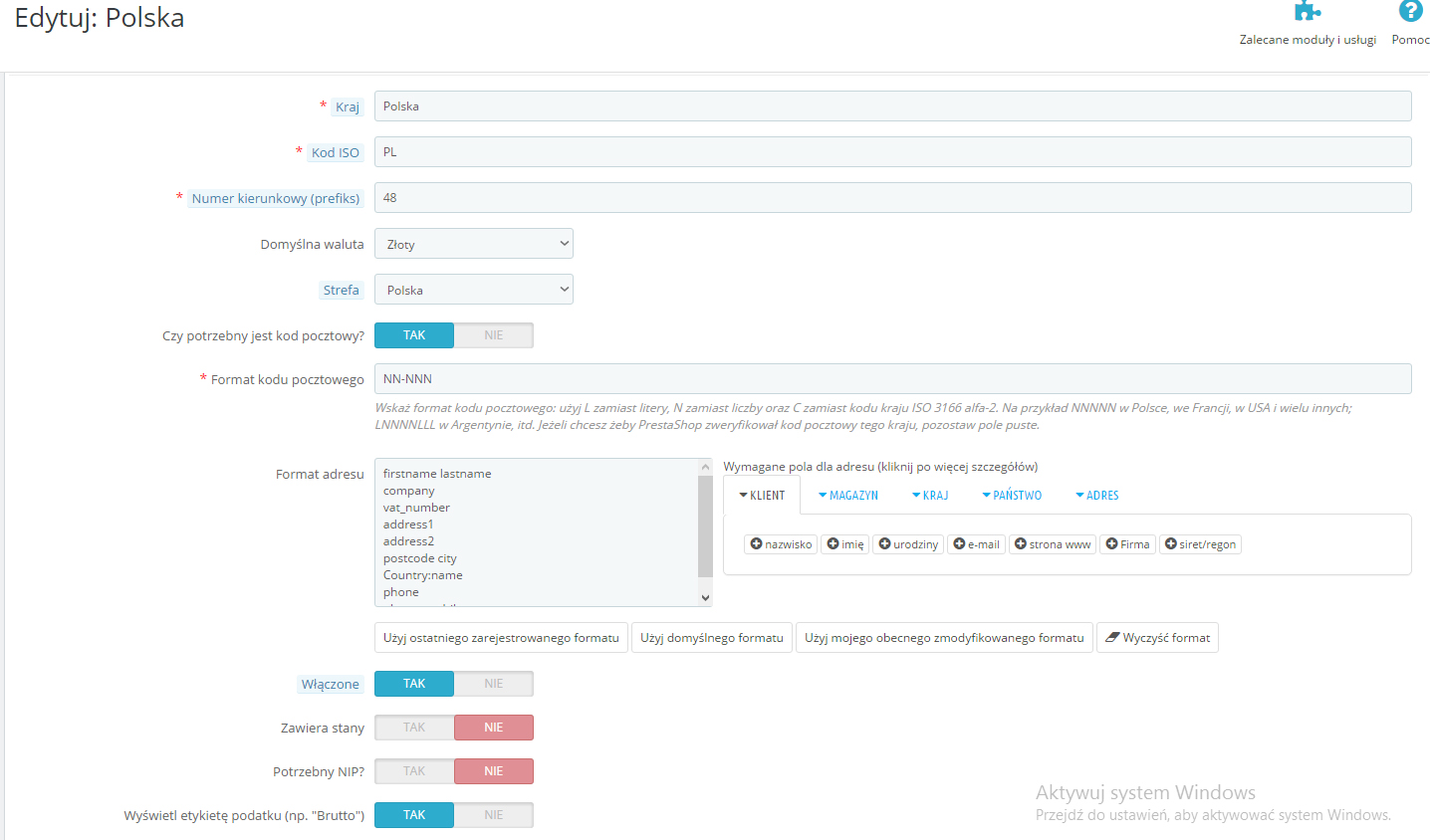
Task: Switch to the PAŃSTWO tab
Action: pyautogui.click(x=1012, y=495)
